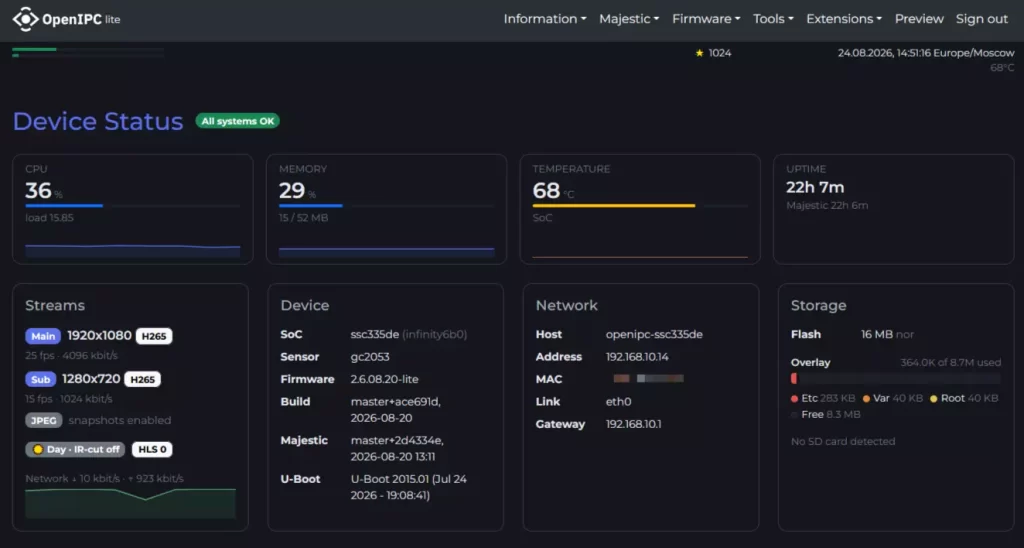Click hostname openipc-ssc335de
1024x548 pixels.
point(654,334)
